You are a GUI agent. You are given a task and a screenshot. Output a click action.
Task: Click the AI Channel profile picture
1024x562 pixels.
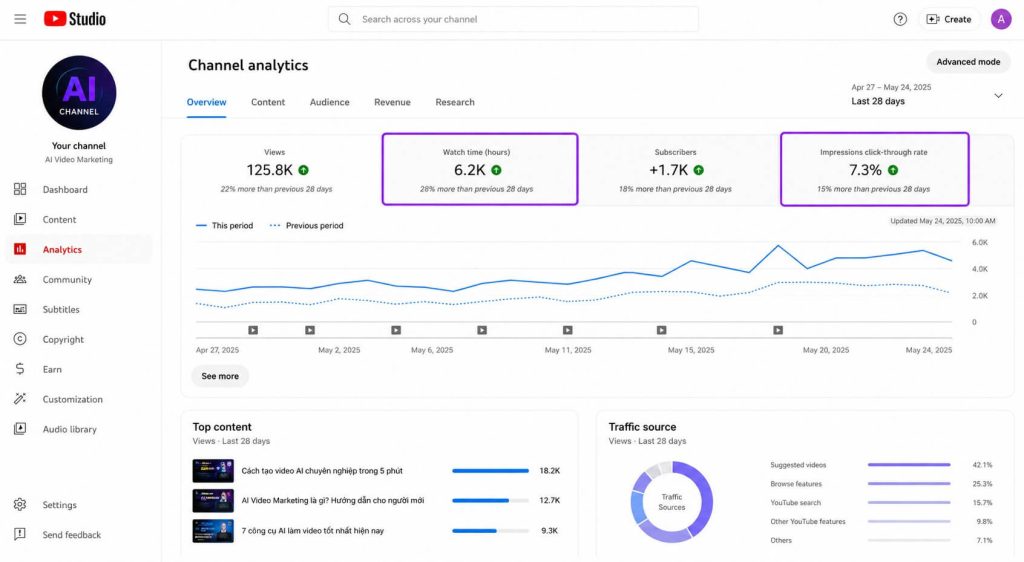[79, 93]
